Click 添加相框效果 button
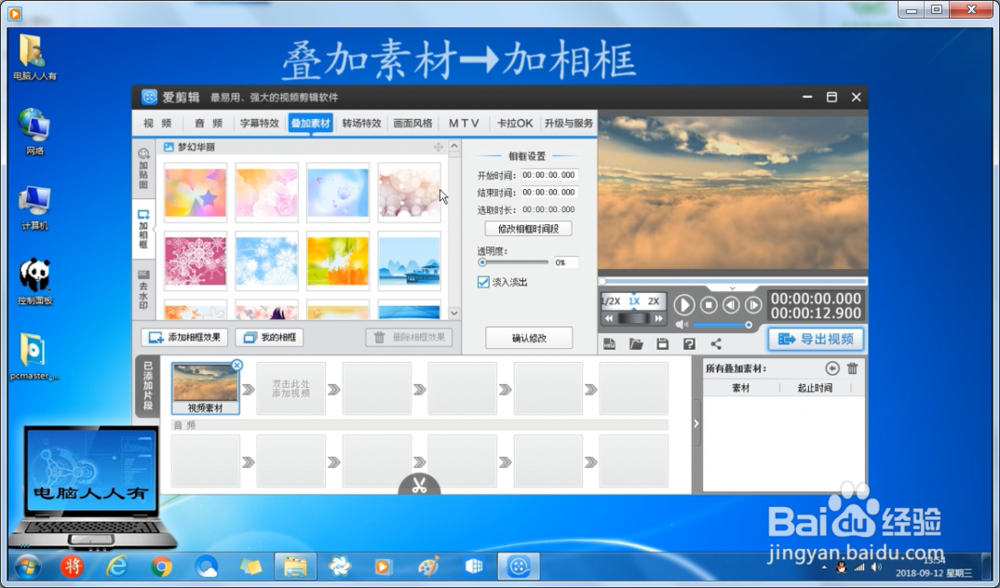Image resolution: width=1000 pixels, height=588 pixels. click(x=184, y=337)
